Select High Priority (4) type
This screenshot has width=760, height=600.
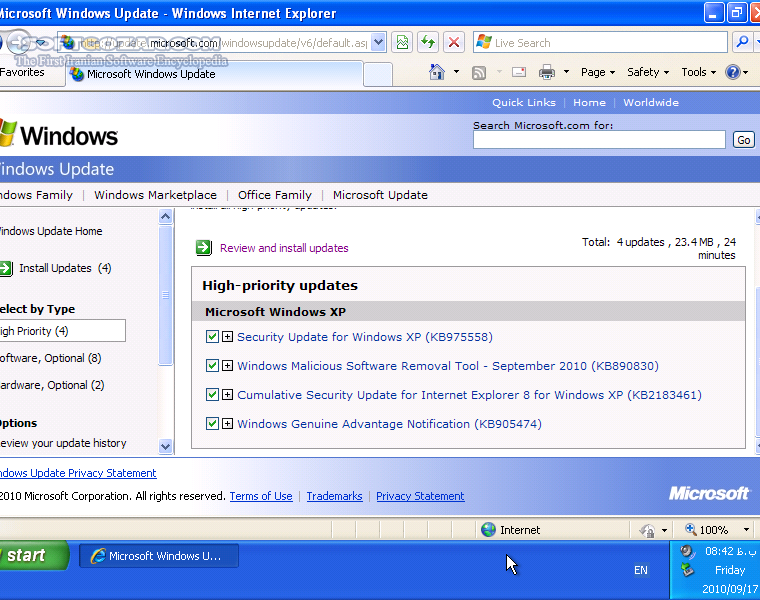pyautogui.click(x=63, y=331)
